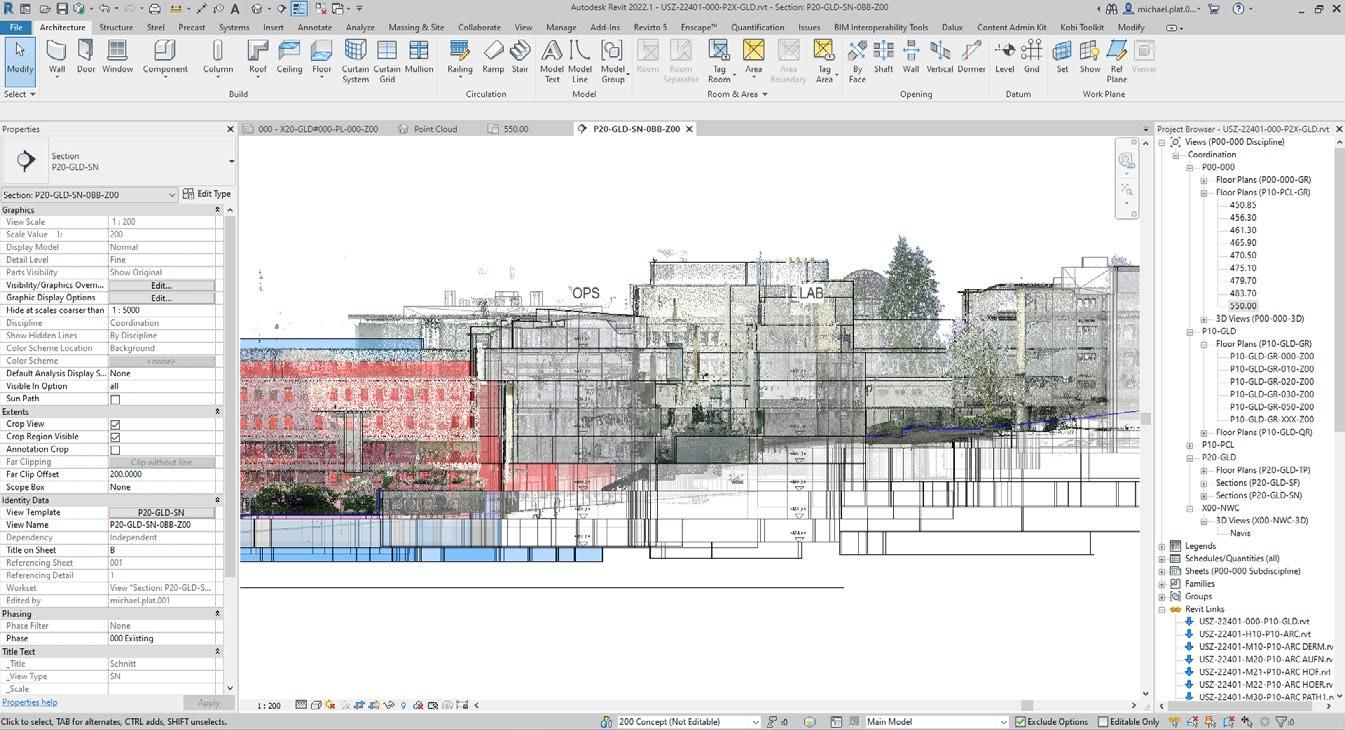This screenshot has width=1345, height=730.
Task: Enable the Annotation Crop checkbox
Action: [x=115, y=450]
